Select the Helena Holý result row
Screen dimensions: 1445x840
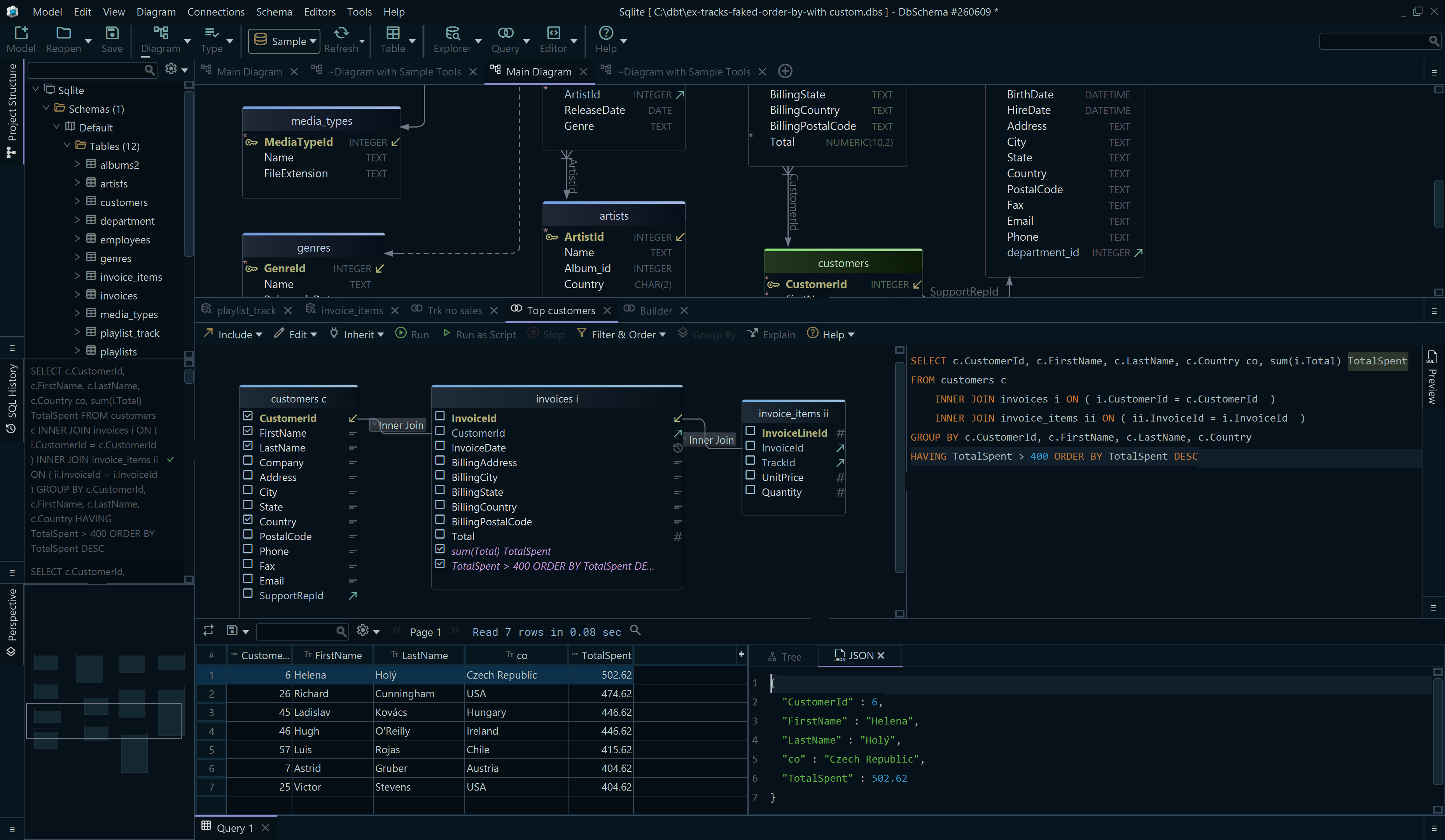471,675
